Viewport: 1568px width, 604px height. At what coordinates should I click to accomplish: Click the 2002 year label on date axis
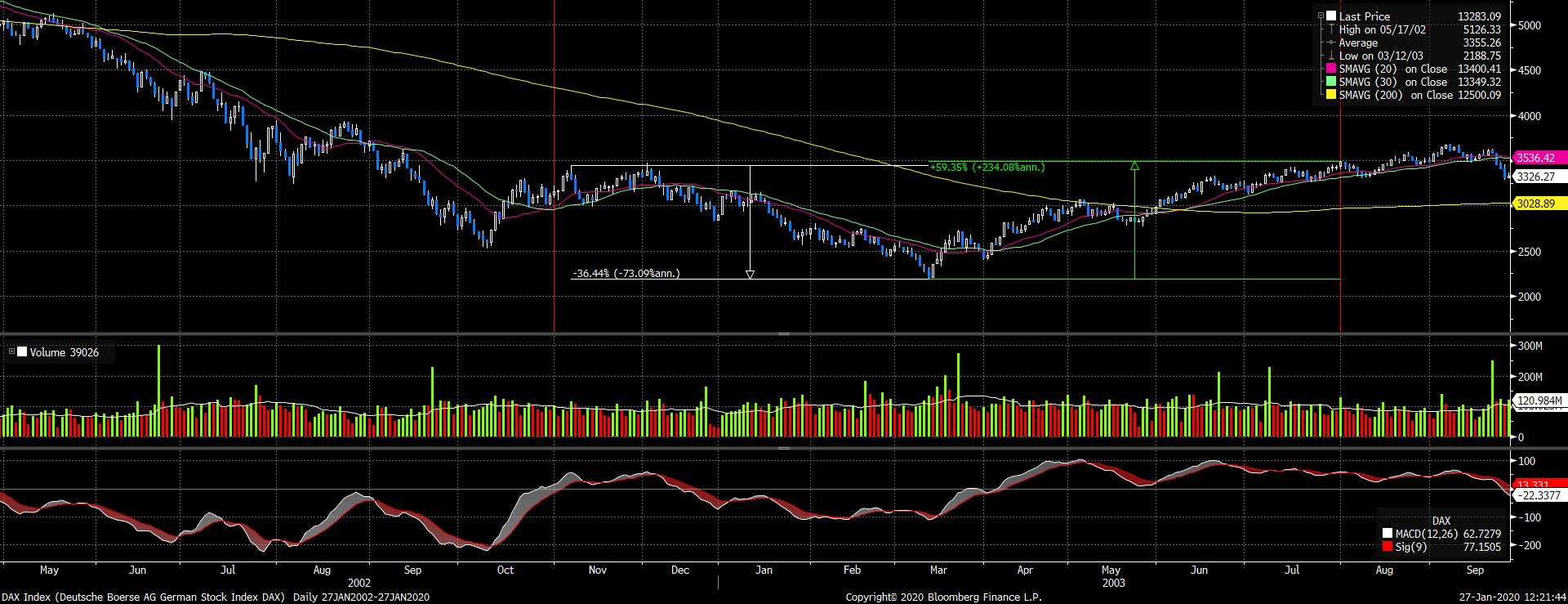click(359, 584)
